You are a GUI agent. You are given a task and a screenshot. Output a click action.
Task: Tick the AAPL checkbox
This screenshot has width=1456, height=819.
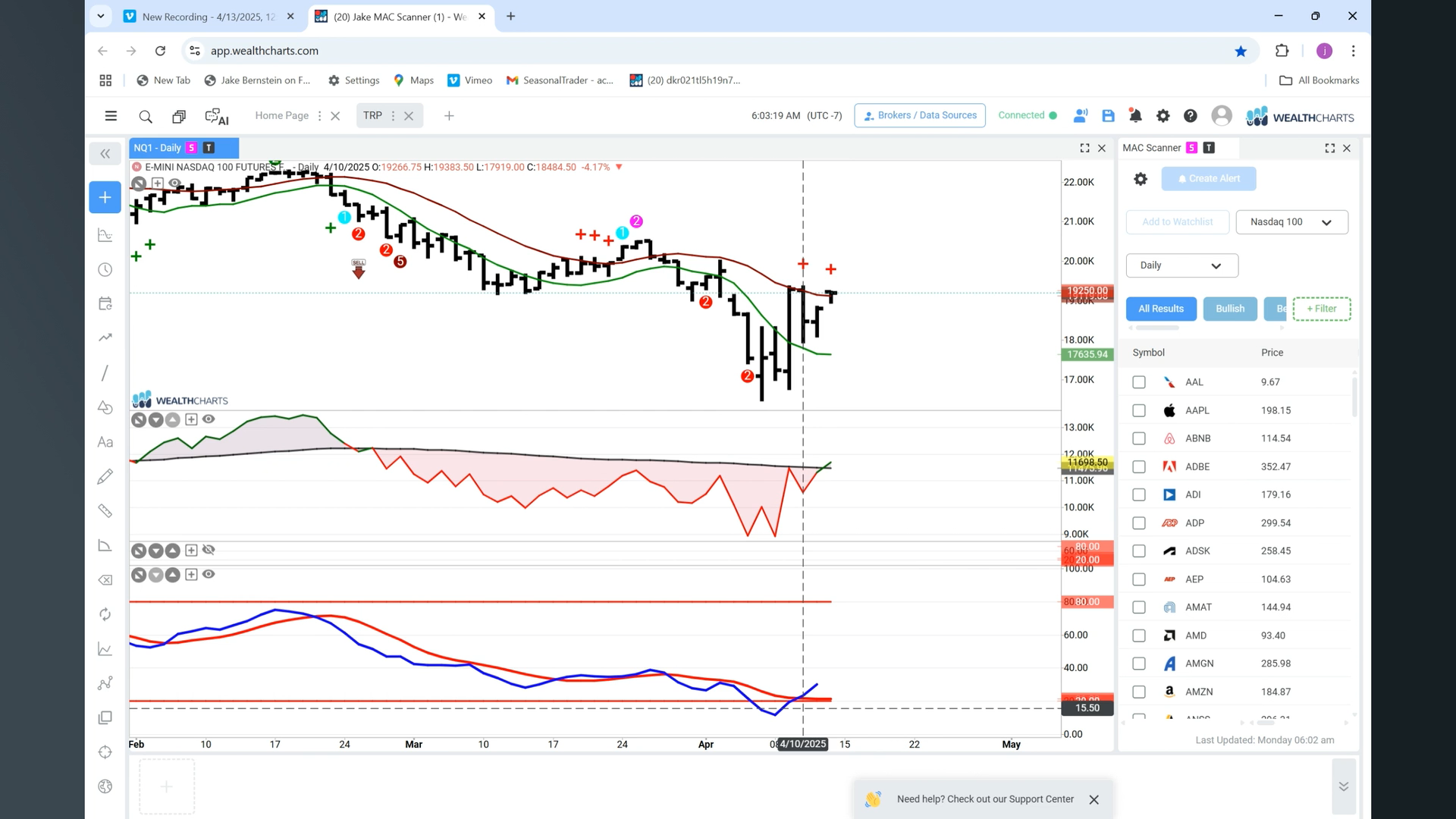[1138, 410]
